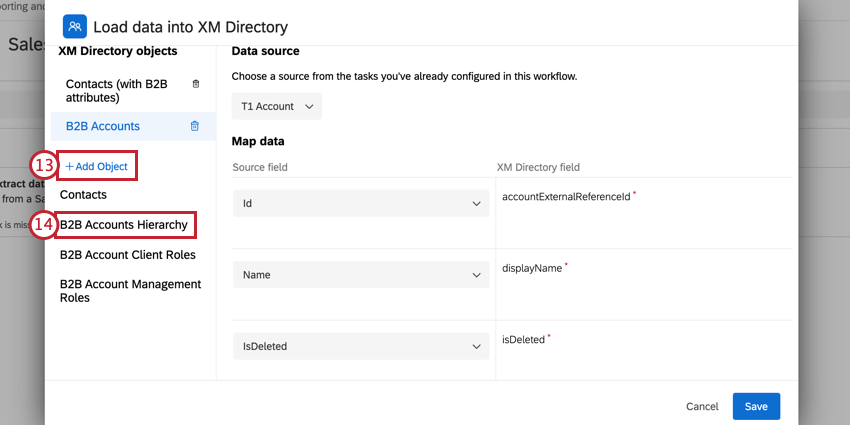
Task: Click the XM Directory people icon in header
Action: coord(75,26)
